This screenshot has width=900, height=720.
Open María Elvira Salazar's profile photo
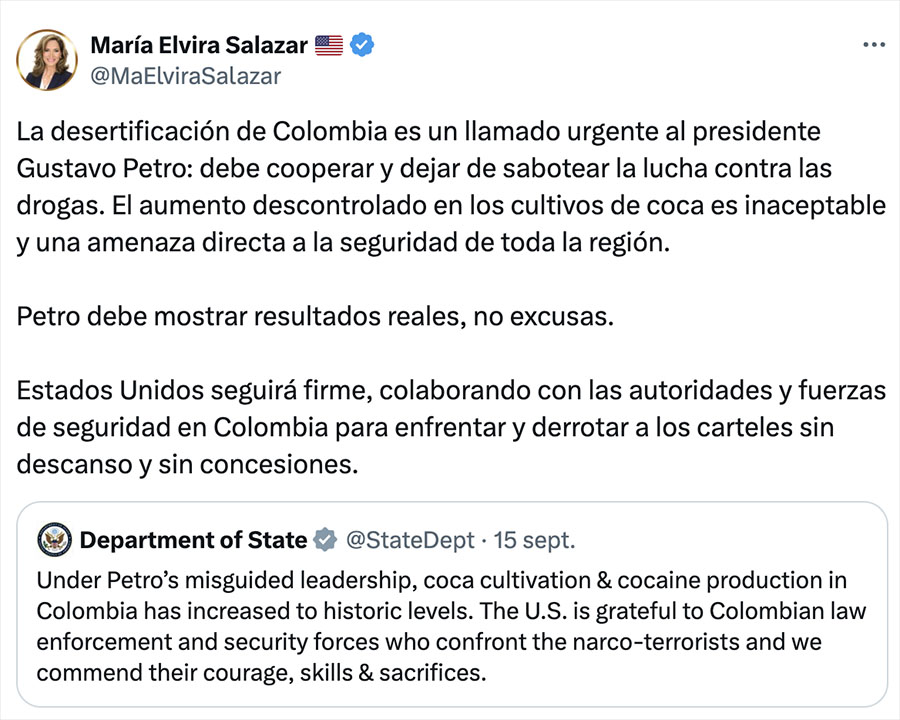(47, 59)
